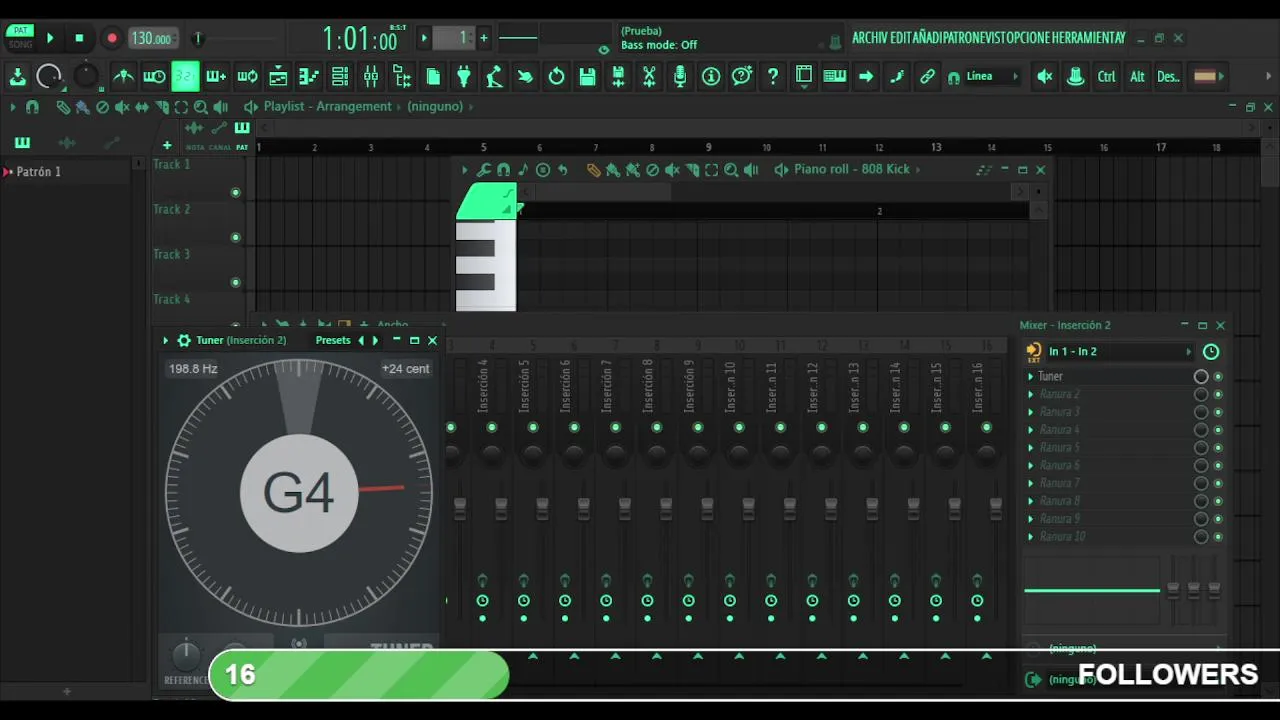Toggle the countdown before recording (3 2 1) button
The image size is (1280, 720).
[x=185, y=76]
